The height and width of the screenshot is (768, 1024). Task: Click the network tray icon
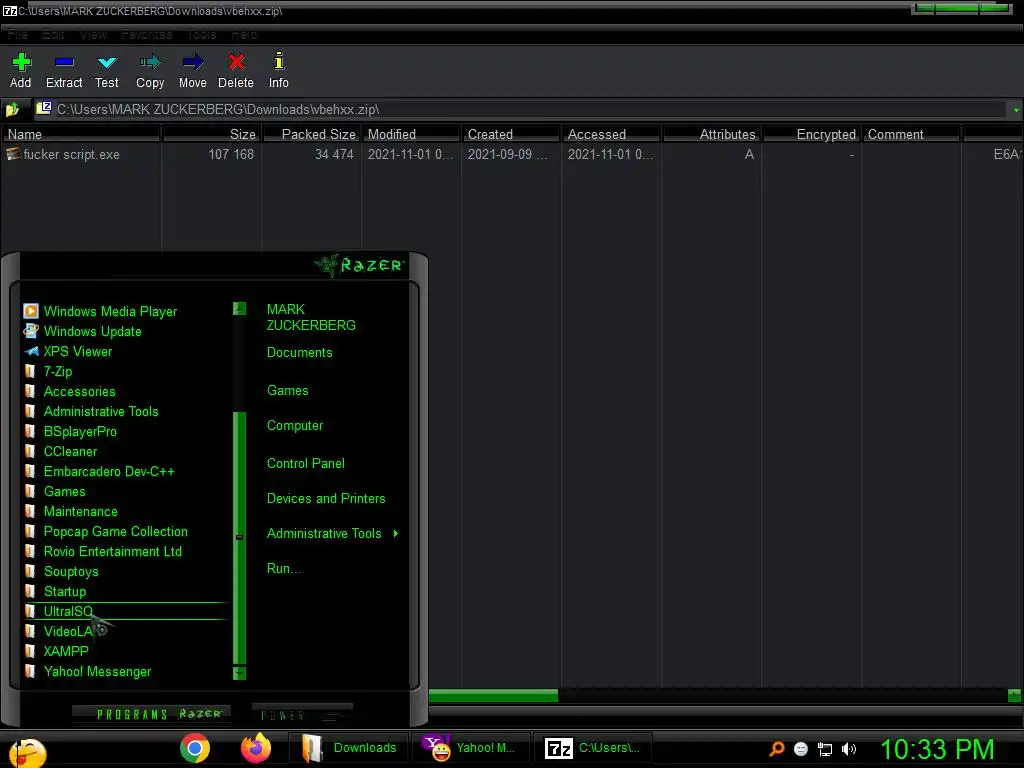coord(825,749)
